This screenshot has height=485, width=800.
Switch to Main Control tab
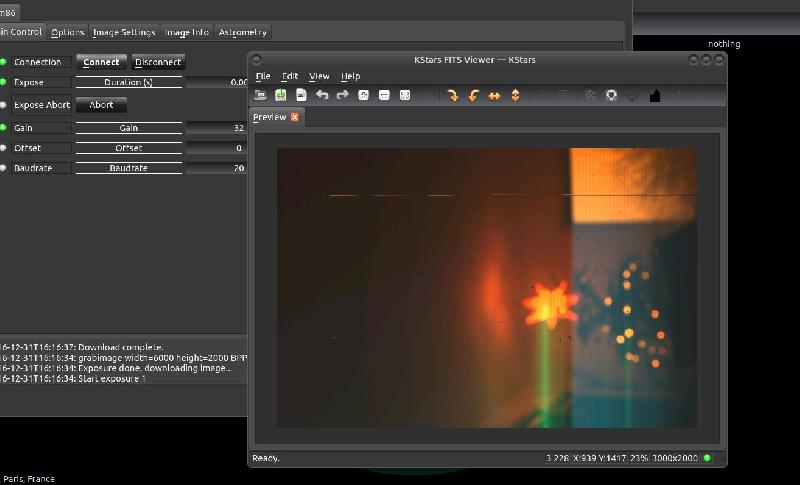coord(21,32)
